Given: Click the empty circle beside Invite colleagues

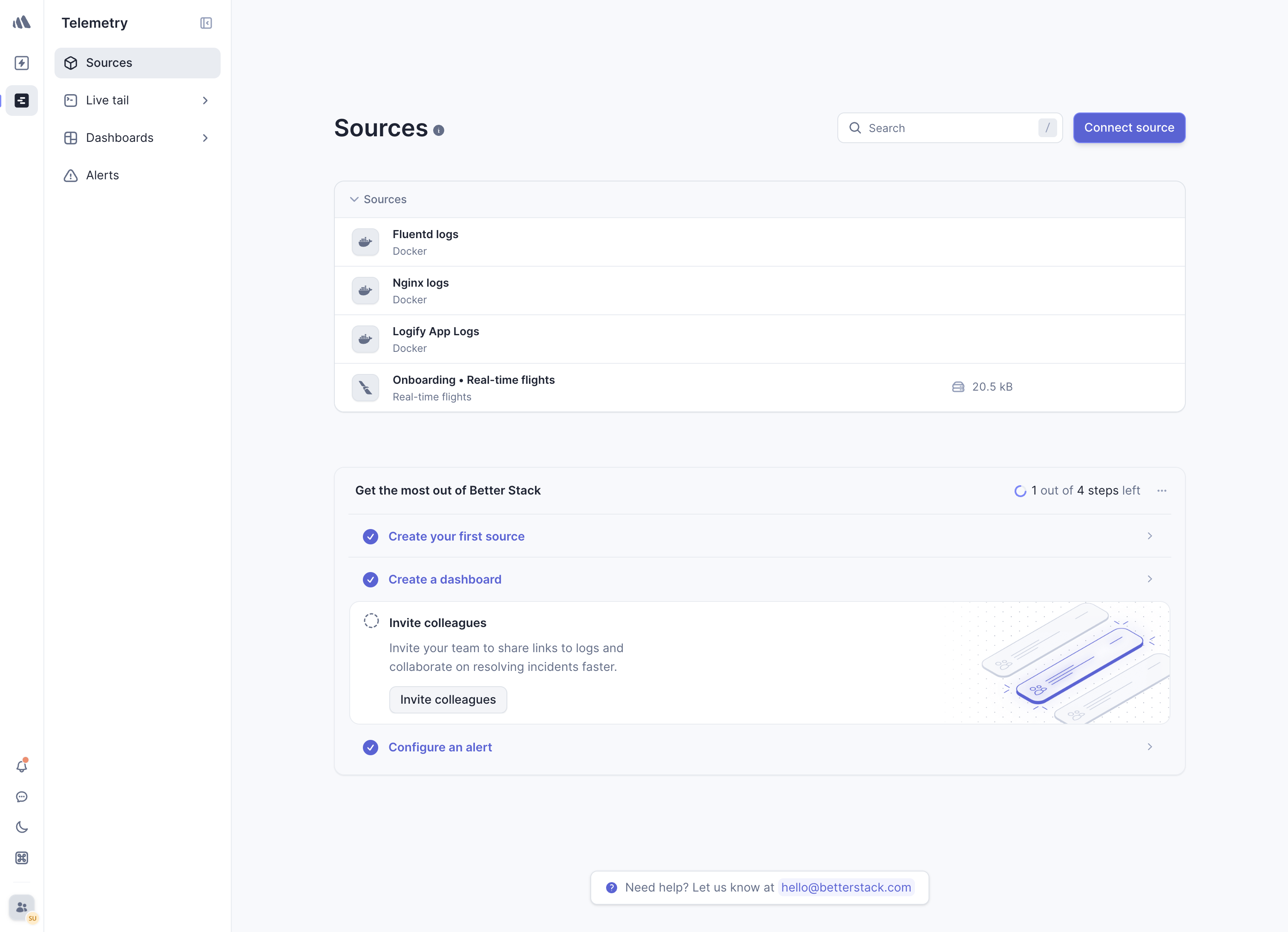Looking at the screenshot, I should [x=371, y=621].
